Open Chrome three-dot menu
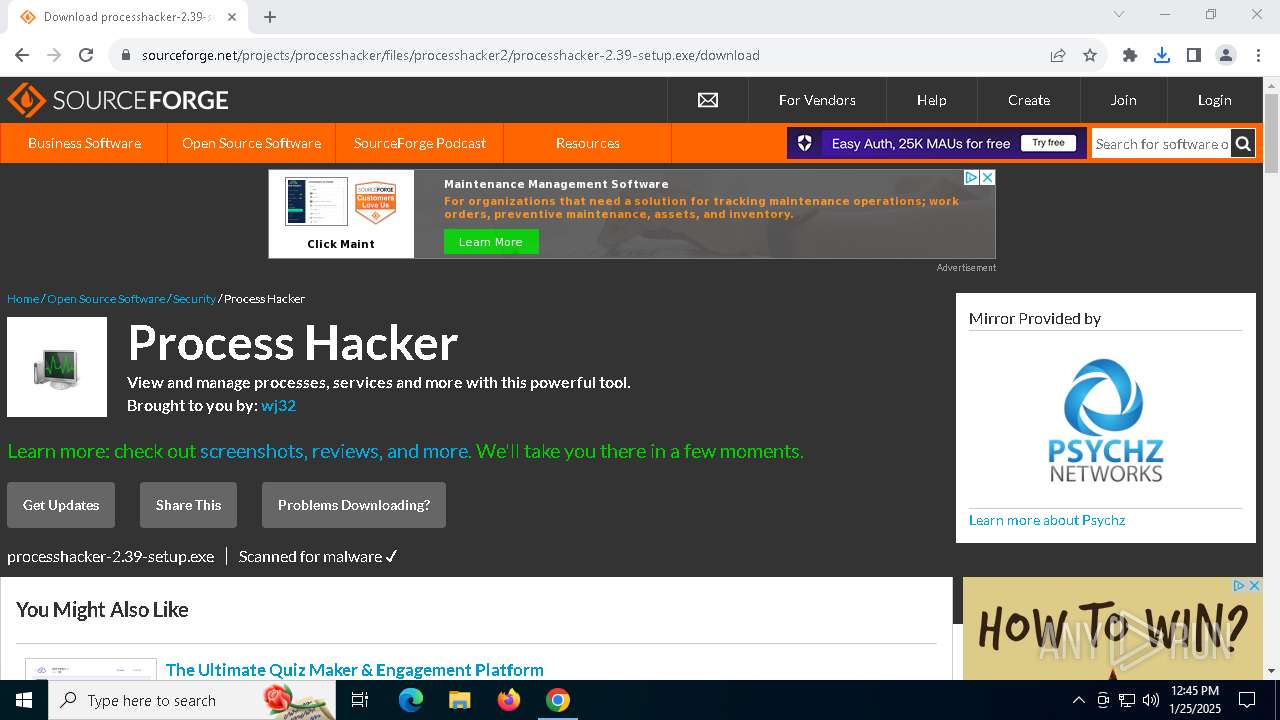 [x=1258, y=55]
